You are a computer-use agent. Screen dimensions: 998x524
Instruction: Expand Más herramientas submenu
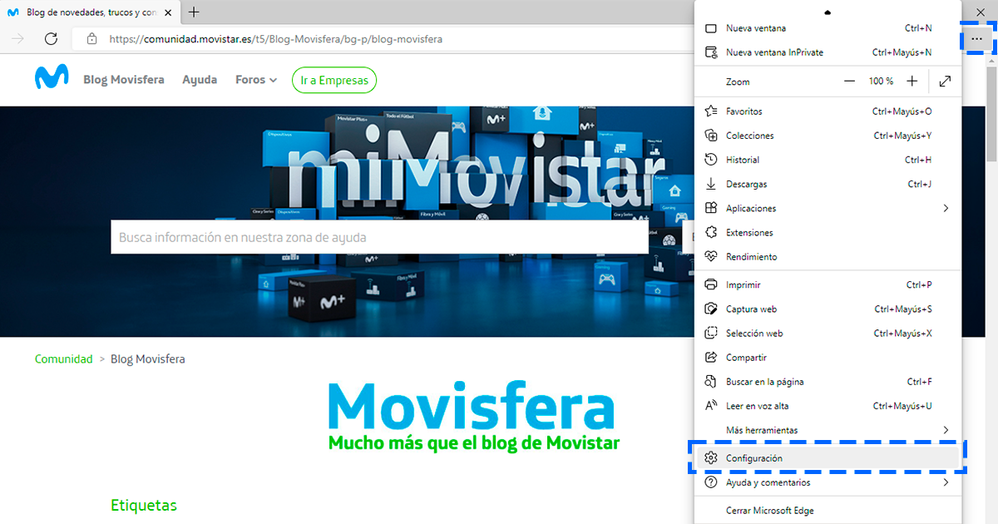pyautogui.click(x=945, y=430)
